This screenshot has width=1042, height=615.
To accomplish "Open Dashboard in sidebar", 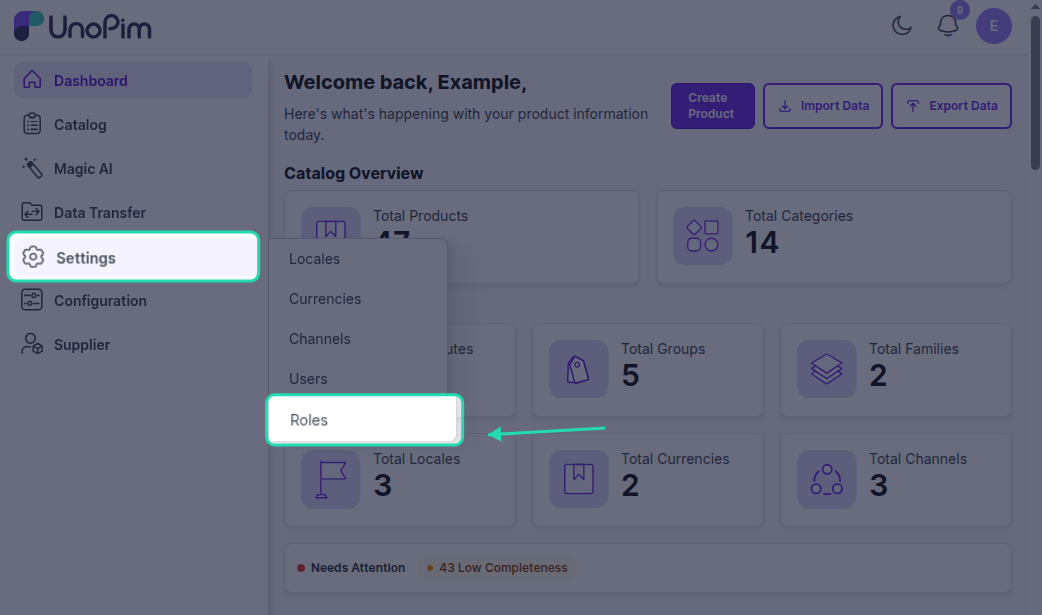I will click(133, 80).
